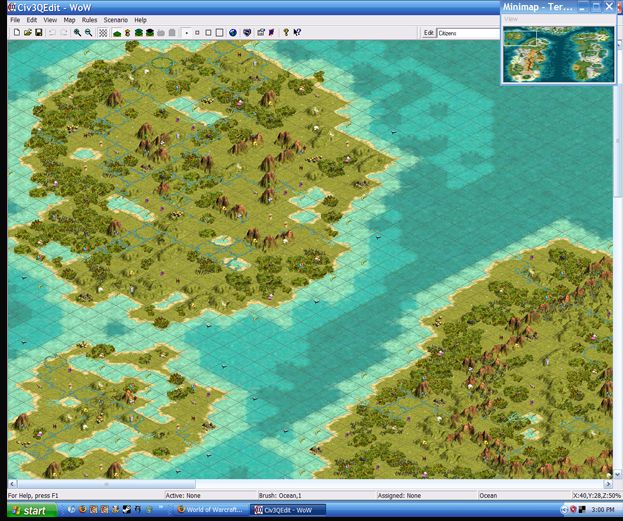
Task: Open scenario properties icon
Action: tap(261, 33)
